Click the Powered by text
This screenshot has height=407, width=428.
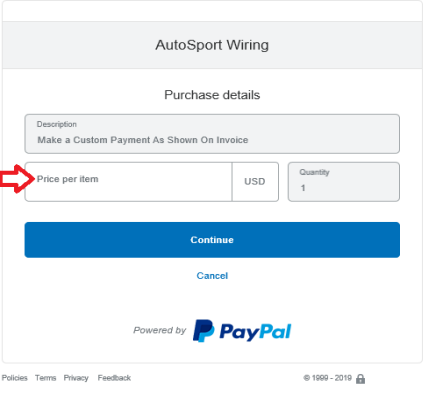pos(160,330)
